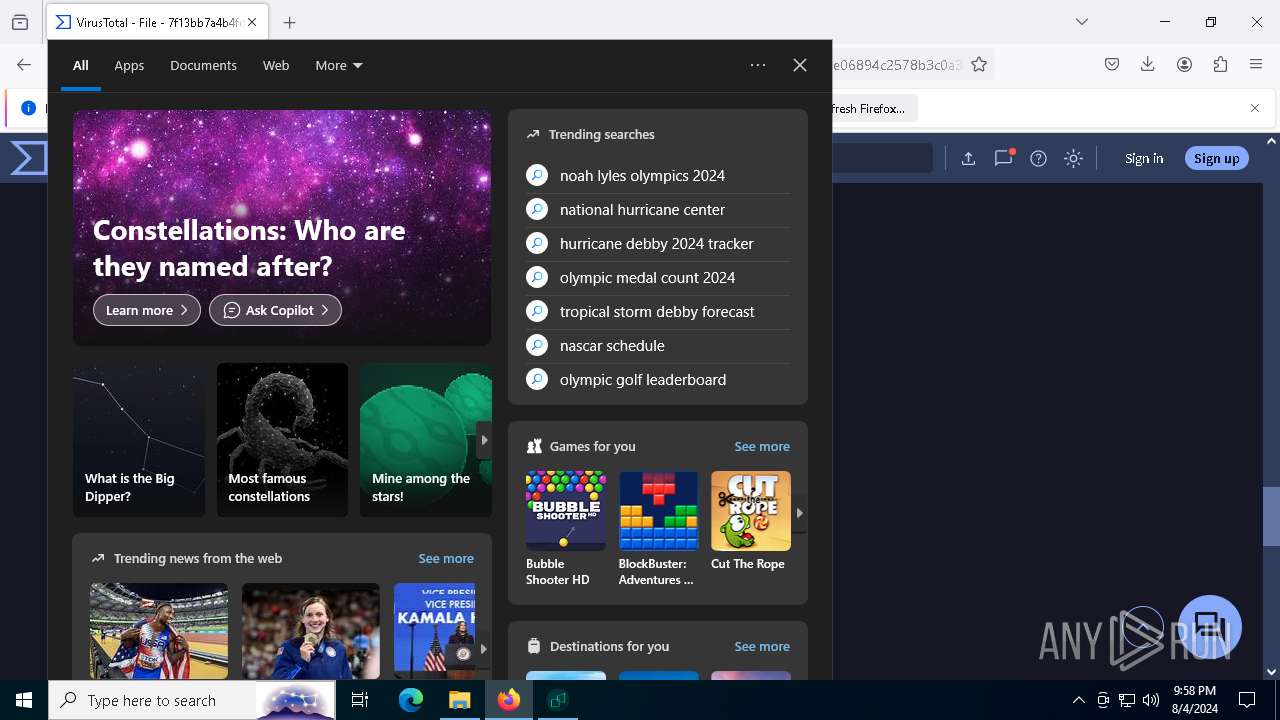The width and height of the screenshot is (1280, 720).
Task: Open the athlete with flag news thumbnail
Action: click(159, 631)
